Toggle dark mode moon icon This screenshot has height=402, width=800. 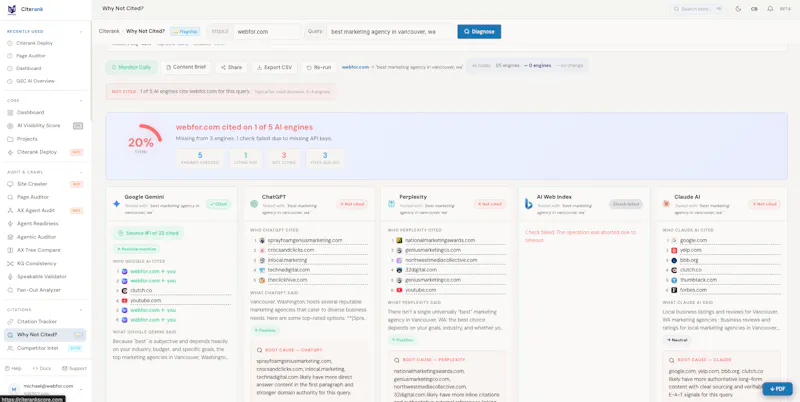pyautogui.click(x=738, y=9)
